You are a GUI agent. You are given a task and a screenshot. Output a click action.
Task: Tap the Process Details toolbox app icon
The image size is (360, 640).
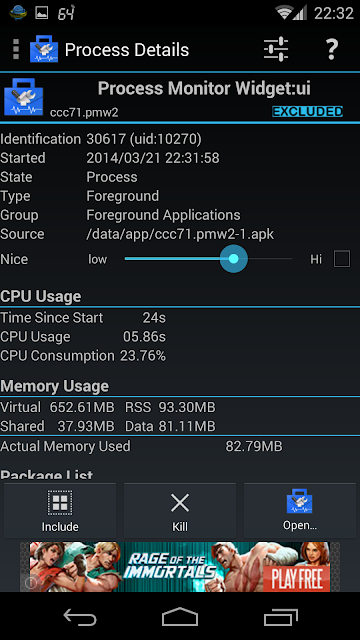[x=44, y=49]
